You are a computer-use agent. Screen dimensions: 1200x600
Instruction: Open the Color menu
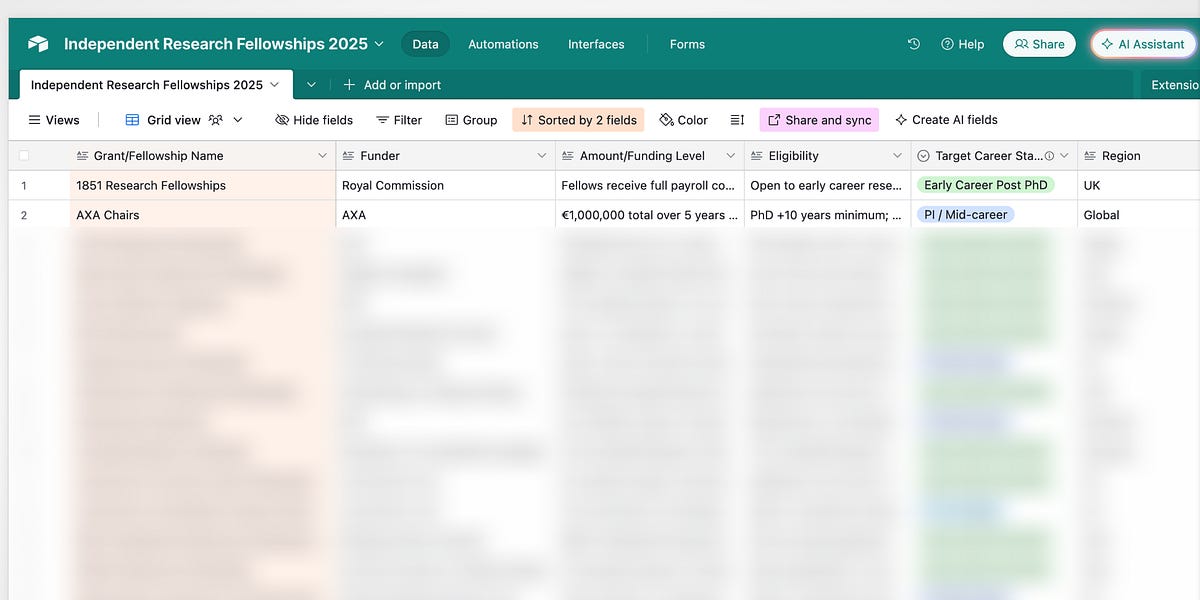click(x=684, y=120)
